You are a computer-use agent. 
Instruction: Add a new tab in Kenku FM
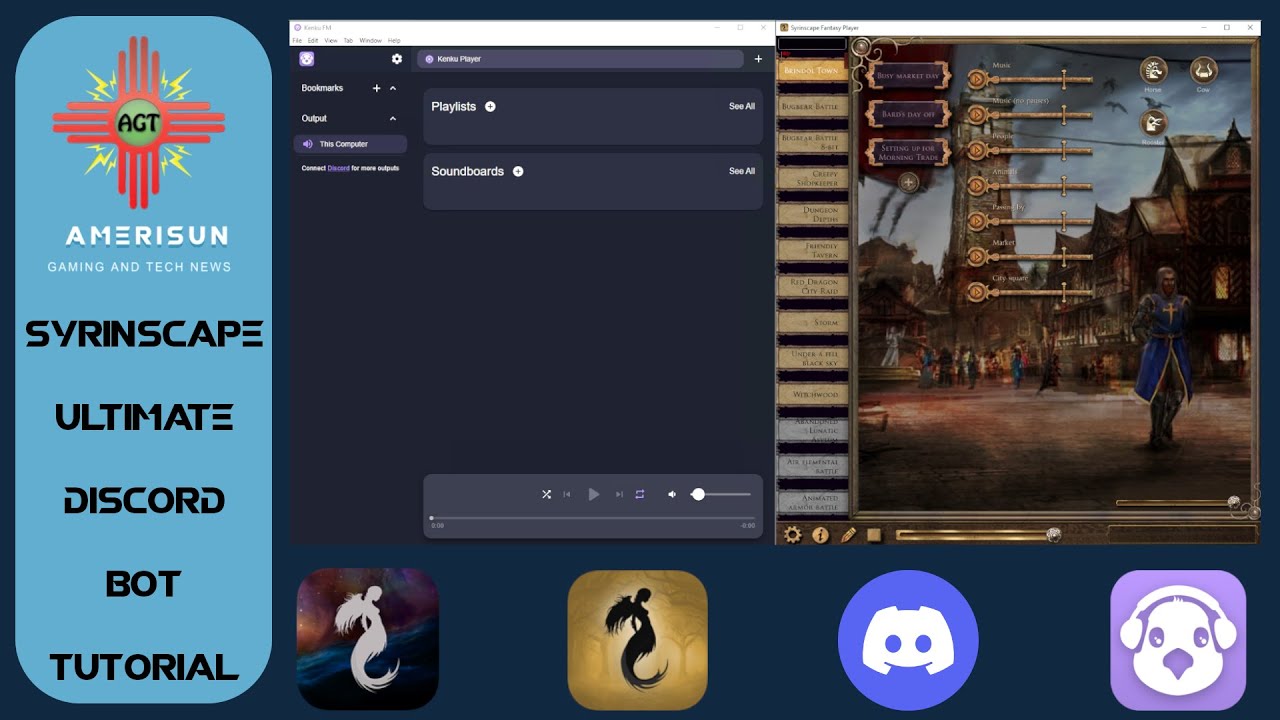tap(758, 59)
